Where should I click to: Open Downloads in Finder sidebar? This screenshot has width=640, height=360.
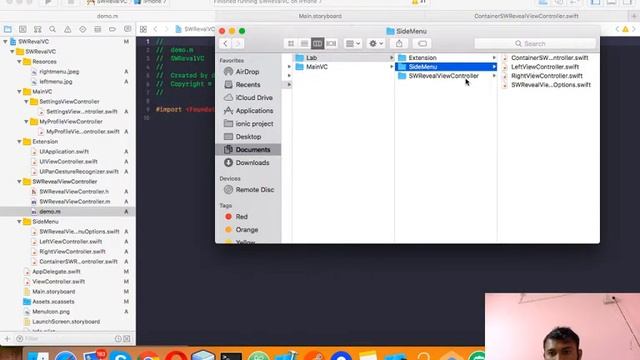248,162
